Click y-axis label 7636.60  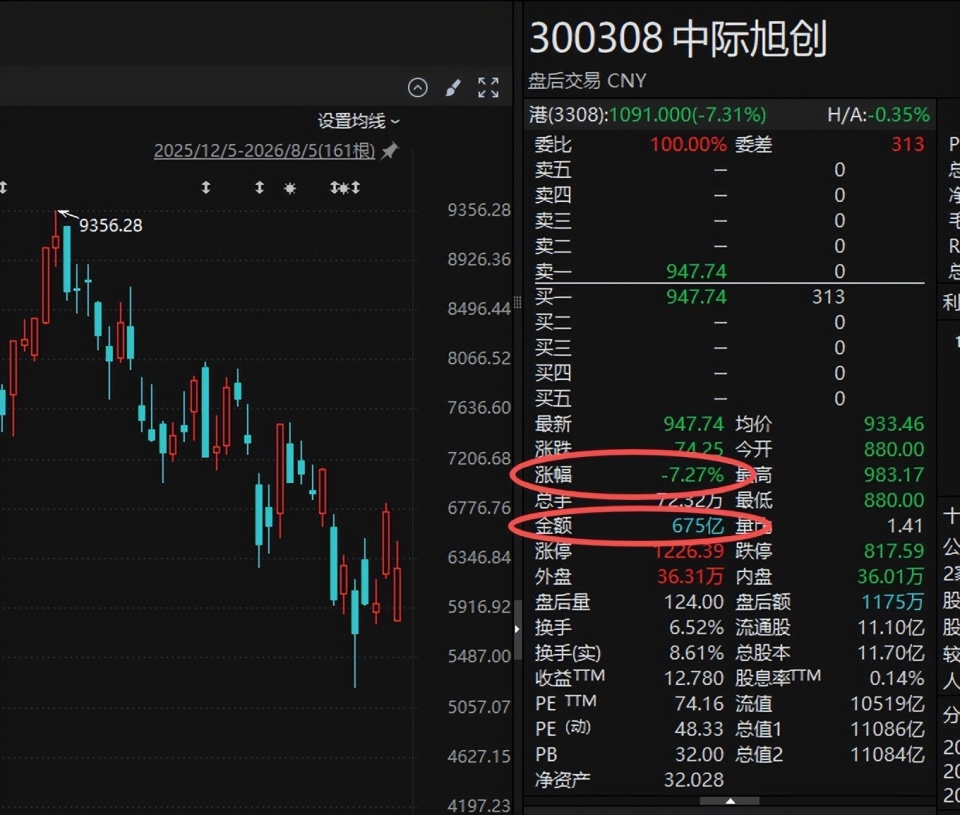pyautogui.click(x=479, y=408)
